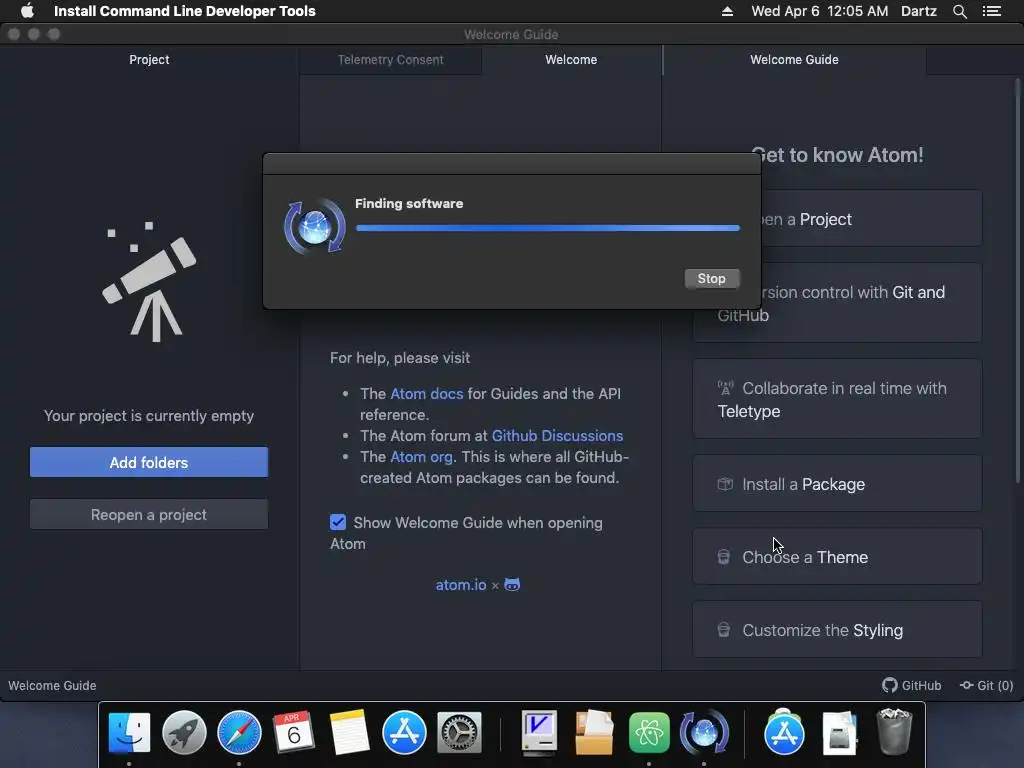Click the GitHub octocat icon beside atom.io
1024x768 pixels.
tap(513, 585)
